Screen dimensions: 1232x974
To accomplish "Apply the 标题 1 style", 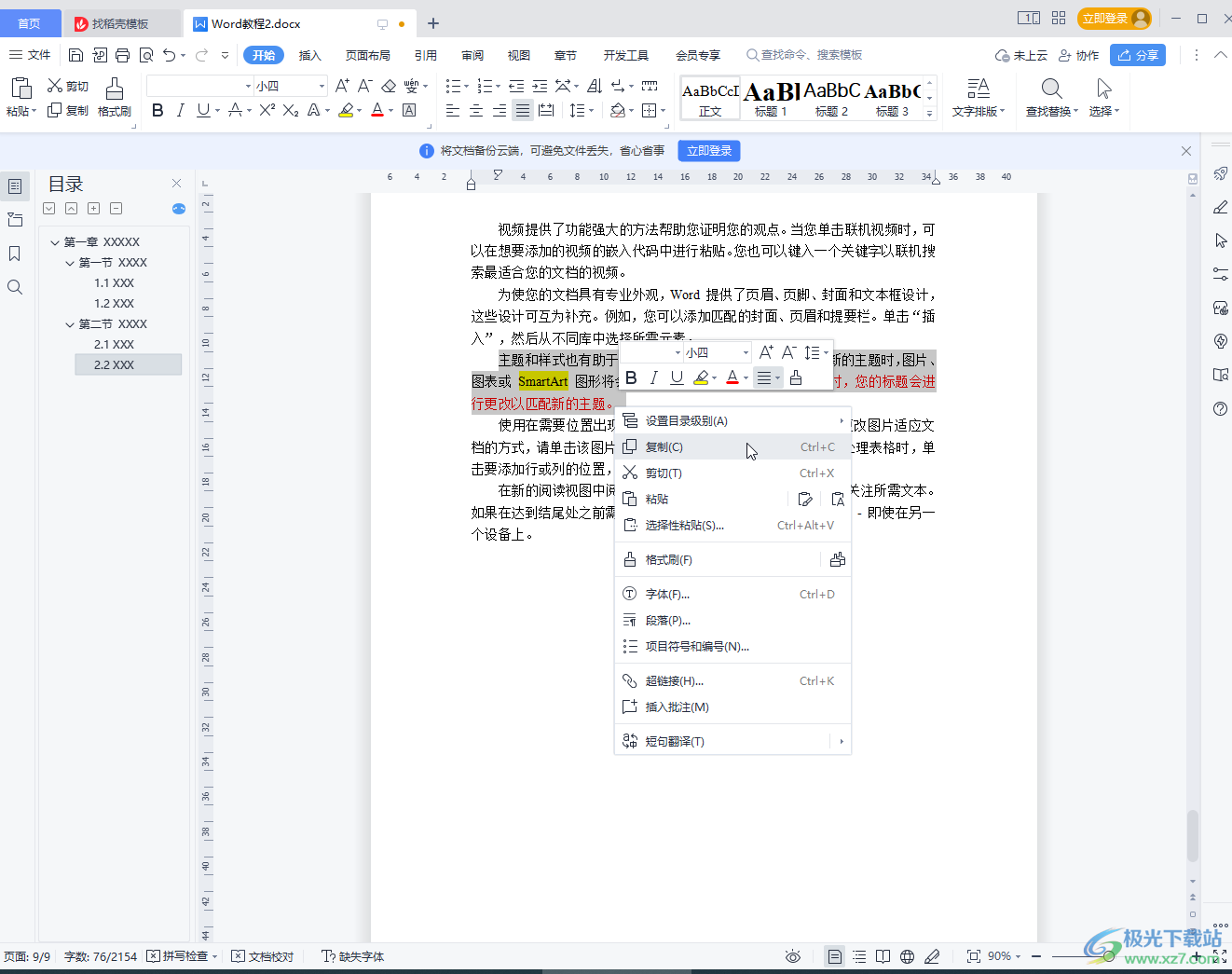I will (771, 97).
